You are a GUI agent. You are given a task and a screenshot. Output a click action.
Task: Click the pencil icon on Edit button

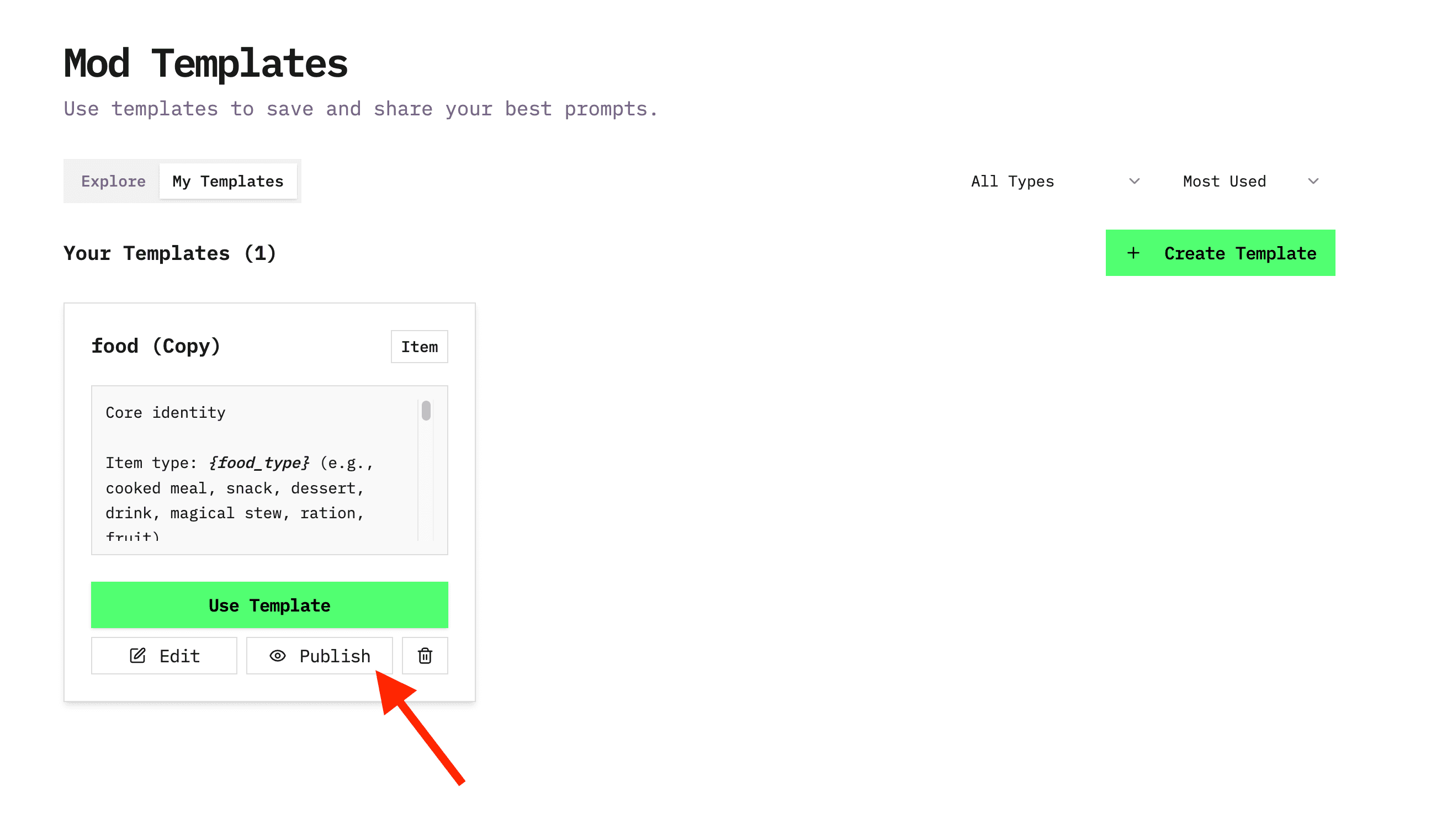pos(137,656)
